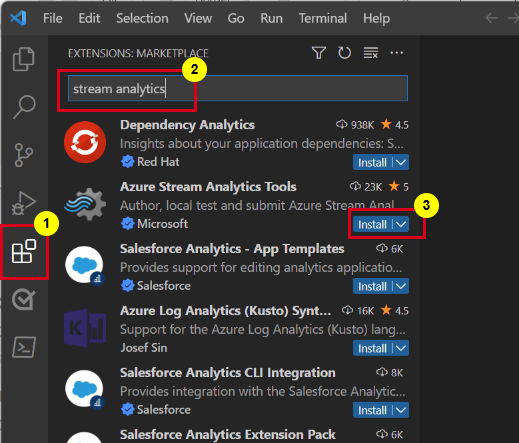Open the Views and More Actions ellipsis
Viewport: 519px width, 443px height.
(x=397, y=53)
